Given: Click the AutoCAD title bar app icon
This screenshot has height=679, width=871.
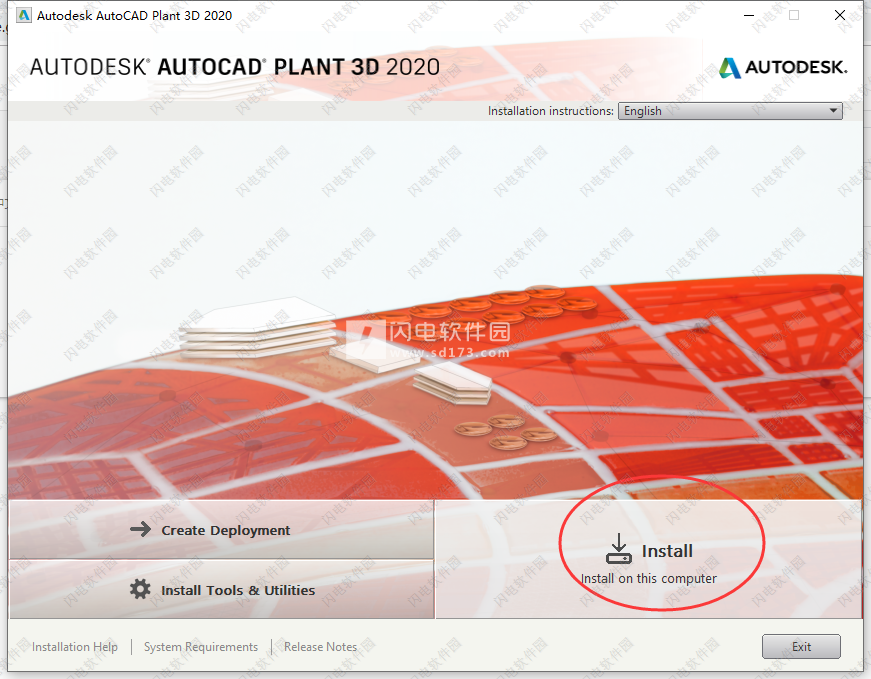Looking at the screenshot, I should (24, 15).
